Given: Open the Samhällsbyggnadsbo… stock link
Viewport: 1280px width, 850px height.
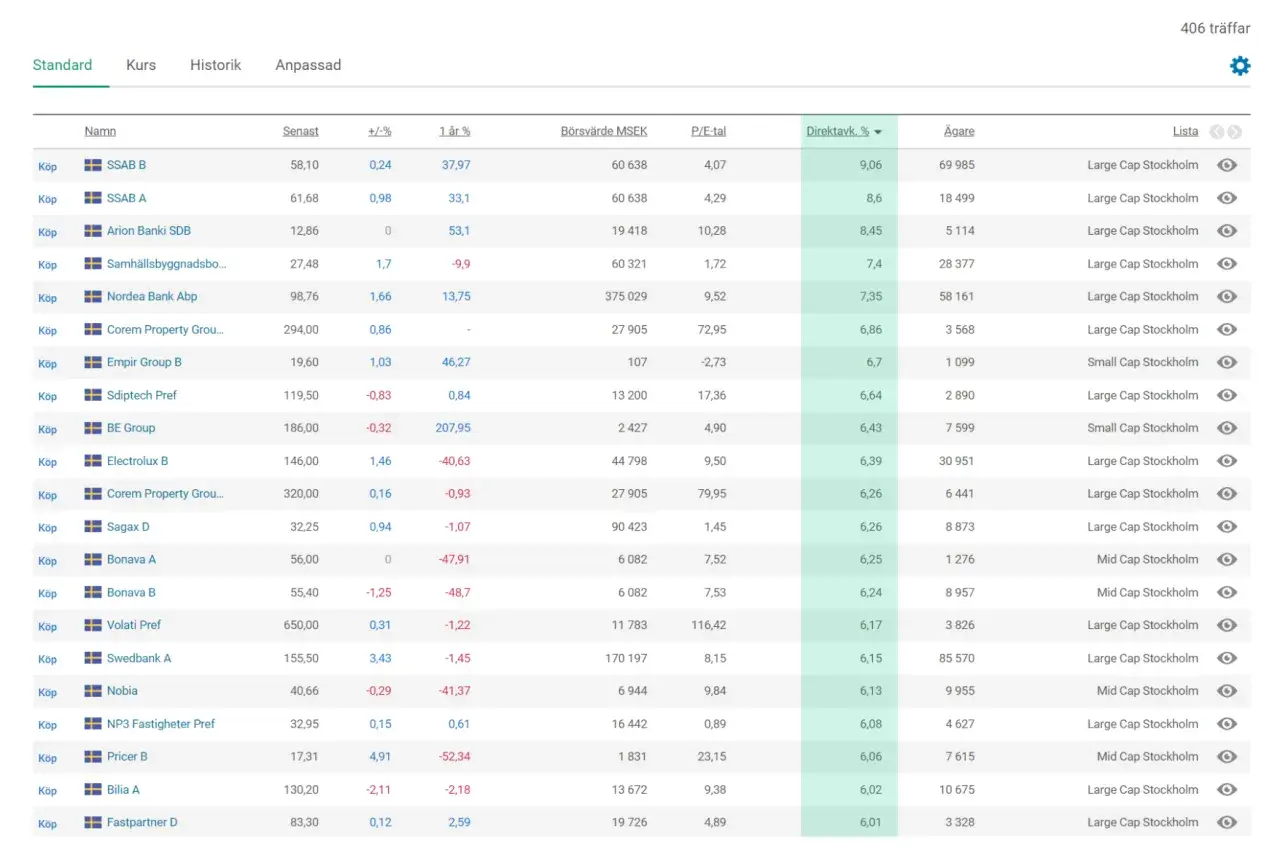Looking at the screenshot, I should coord(167,264).
